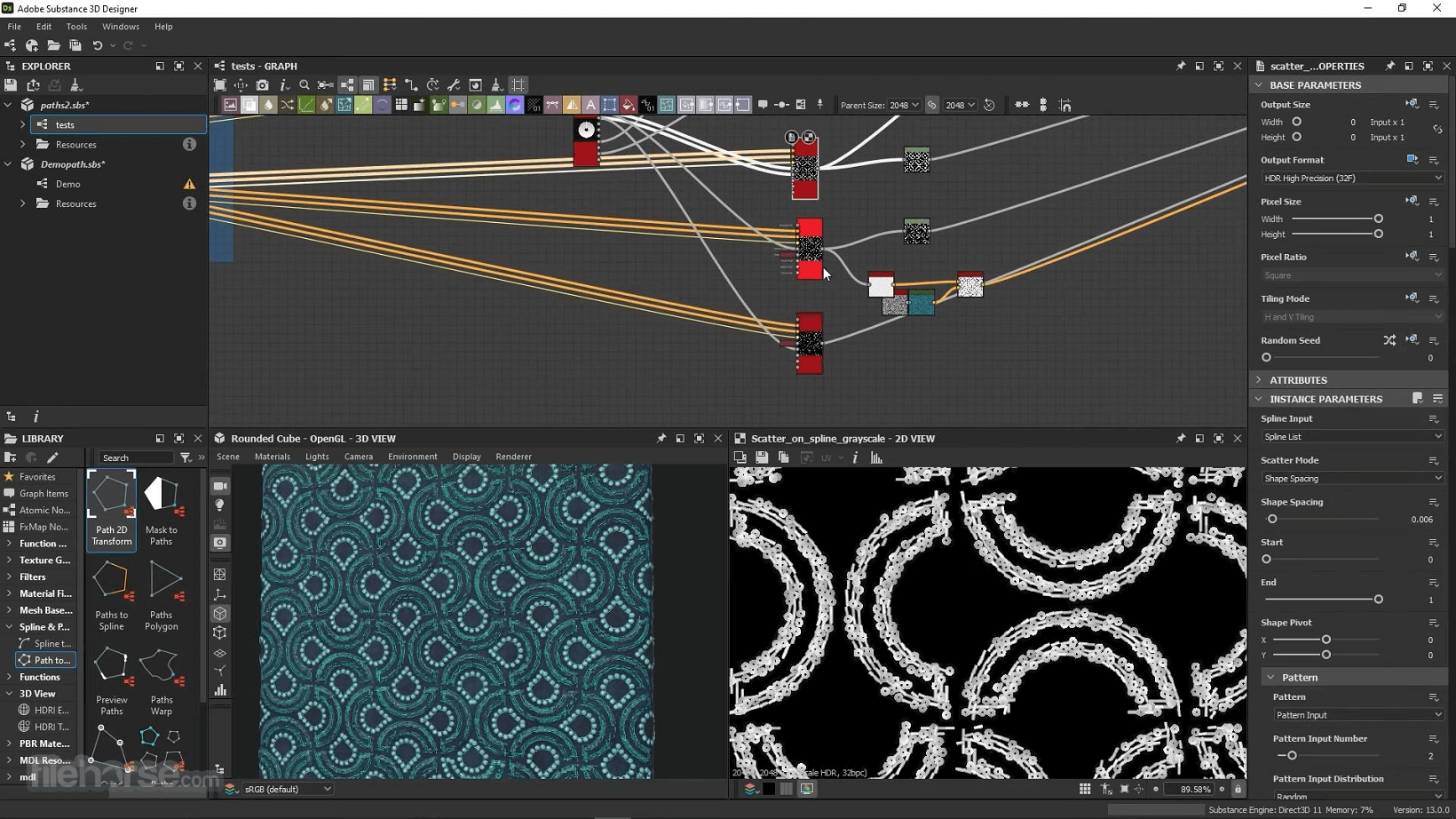The image size is (1456, 819).
Task: Add a Uniform Color paint bucket node
Action: tap(629, 105)
